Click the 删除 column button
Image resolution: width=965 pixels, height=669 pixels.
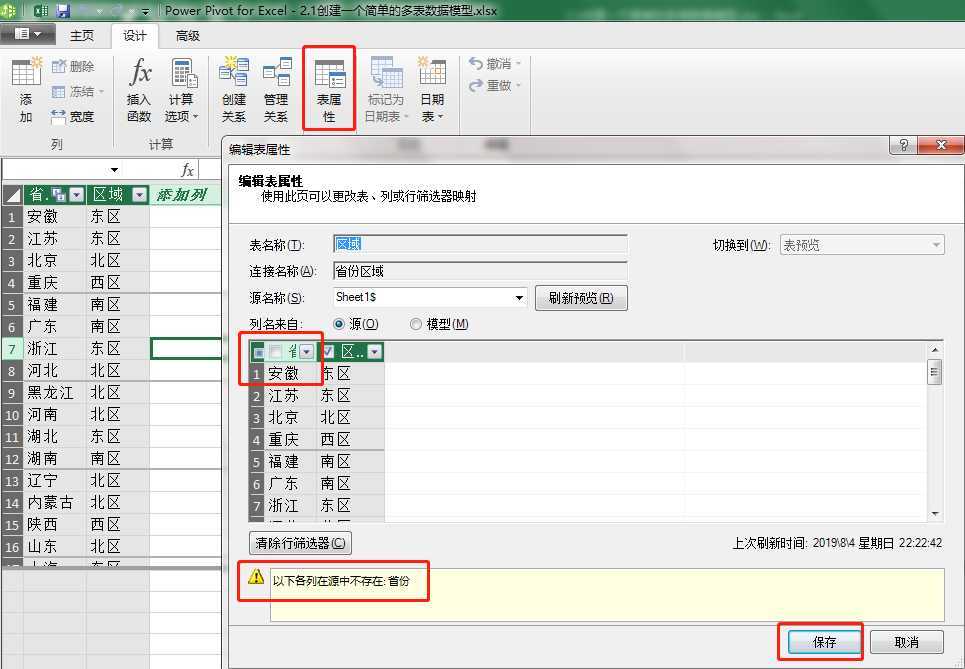73,66
